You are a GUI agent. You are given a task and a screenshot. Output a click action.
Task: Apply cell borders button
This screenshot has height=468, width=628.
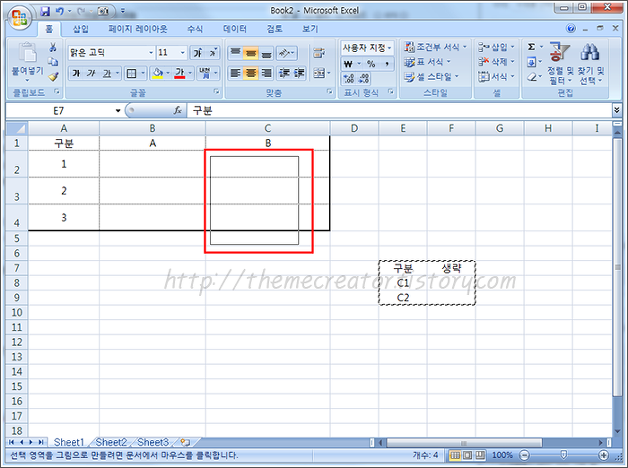[x=131, y=73]
